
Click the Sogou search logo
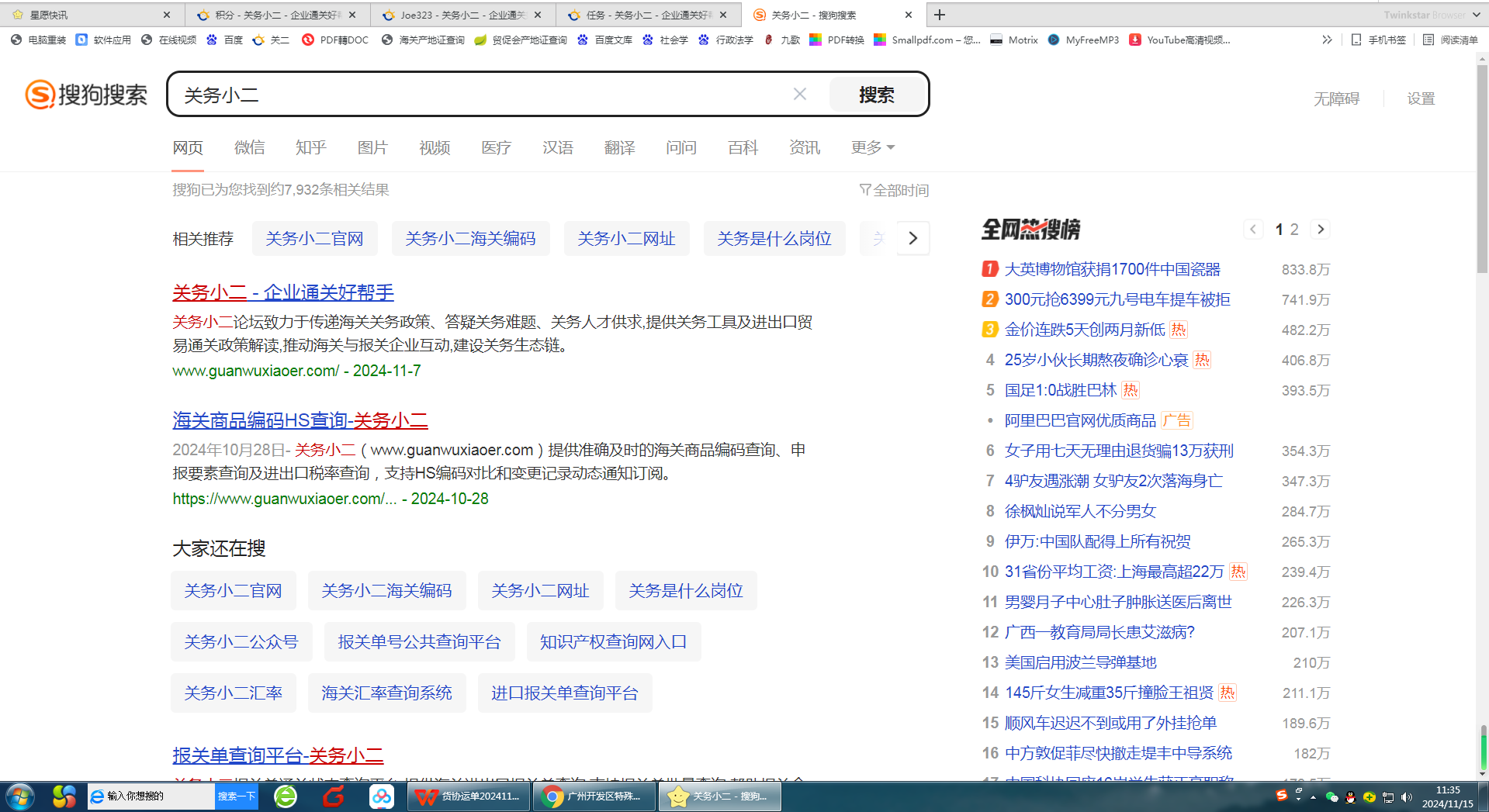click(x=86, y=95)
